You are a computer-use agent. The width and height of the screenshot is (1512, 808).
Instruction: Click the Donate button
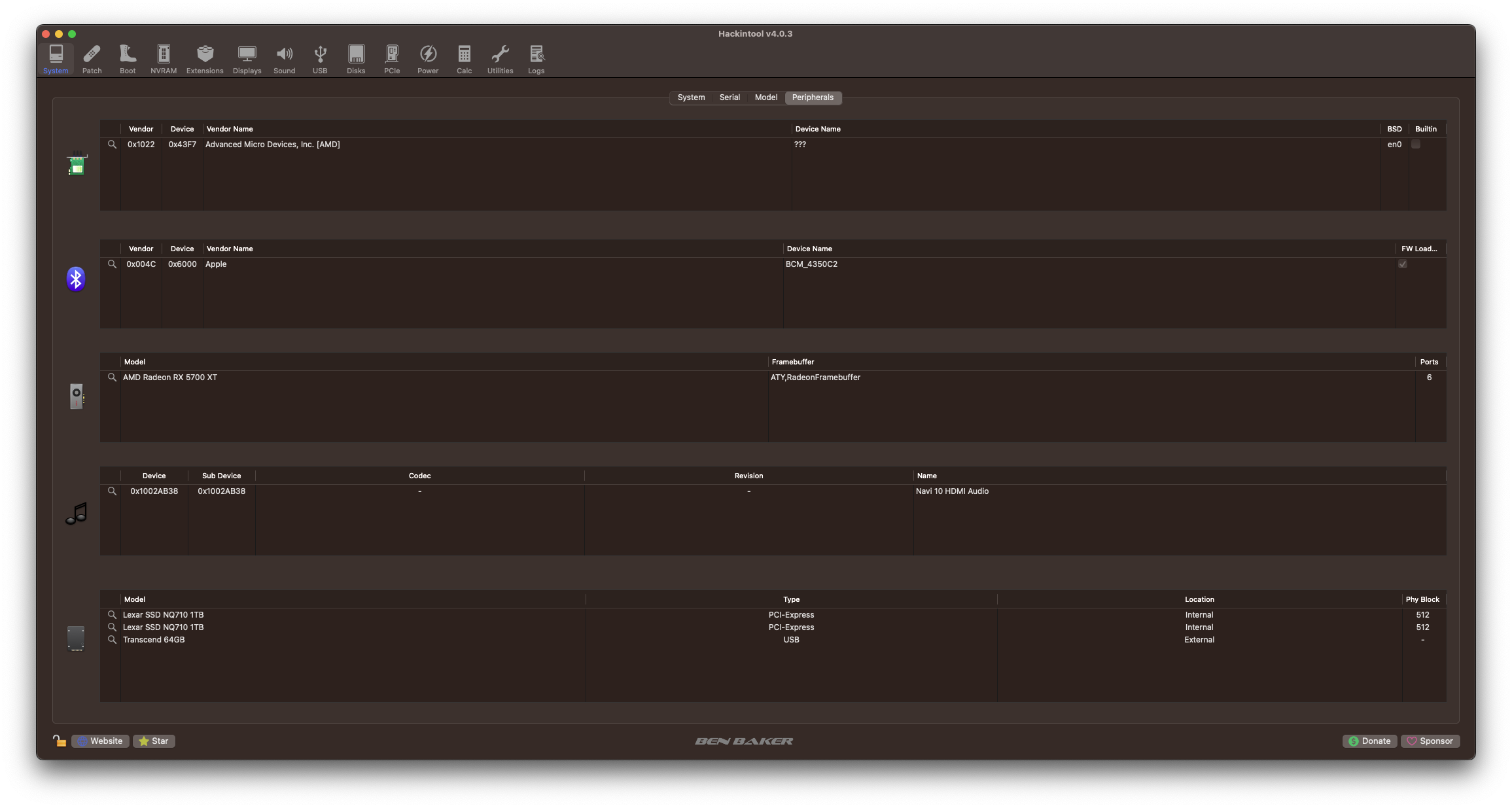[x=1370, y=741]
